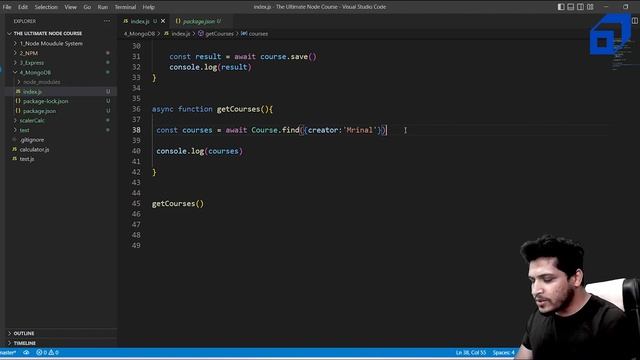Open the File menu
This screenshot has height=360, width=640.
click(7, 7)
